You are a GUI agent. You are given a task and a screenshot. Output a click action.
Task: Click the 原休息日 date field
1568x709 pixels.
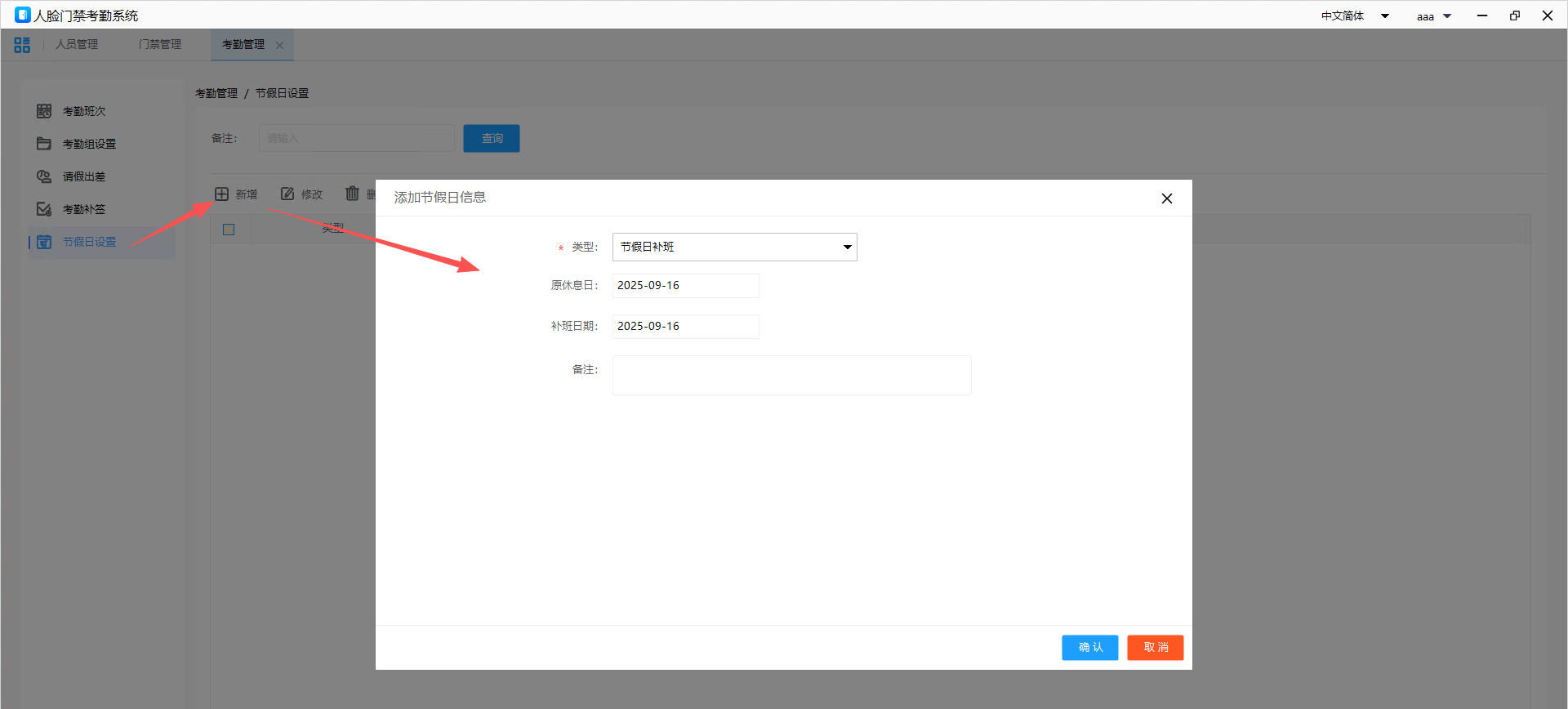(685, 286)
